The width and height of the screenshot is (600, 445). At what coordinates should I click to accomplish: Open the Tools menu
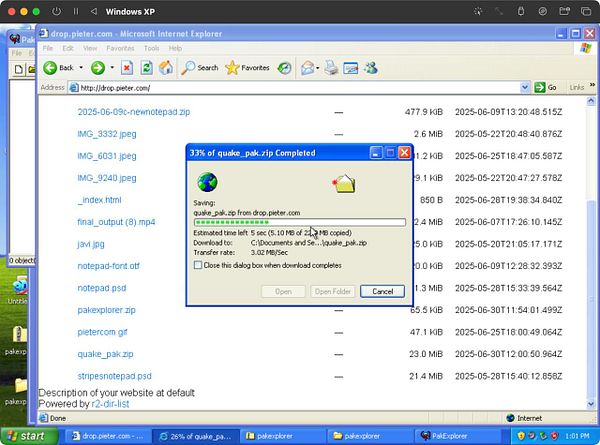click(x=151, y=48)
